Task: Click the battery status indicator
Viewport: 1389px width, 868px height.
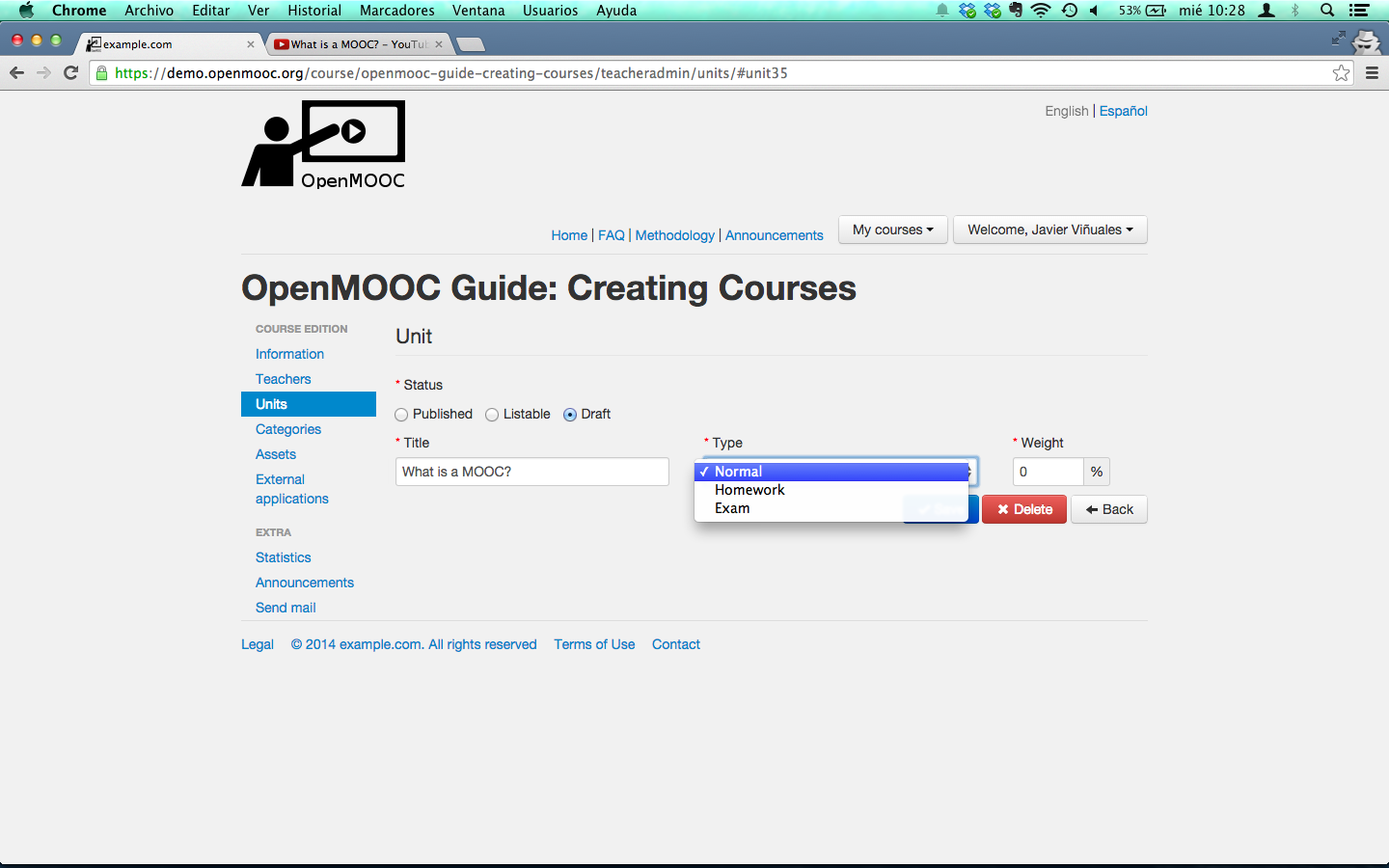Action: tap(1143, 11)
